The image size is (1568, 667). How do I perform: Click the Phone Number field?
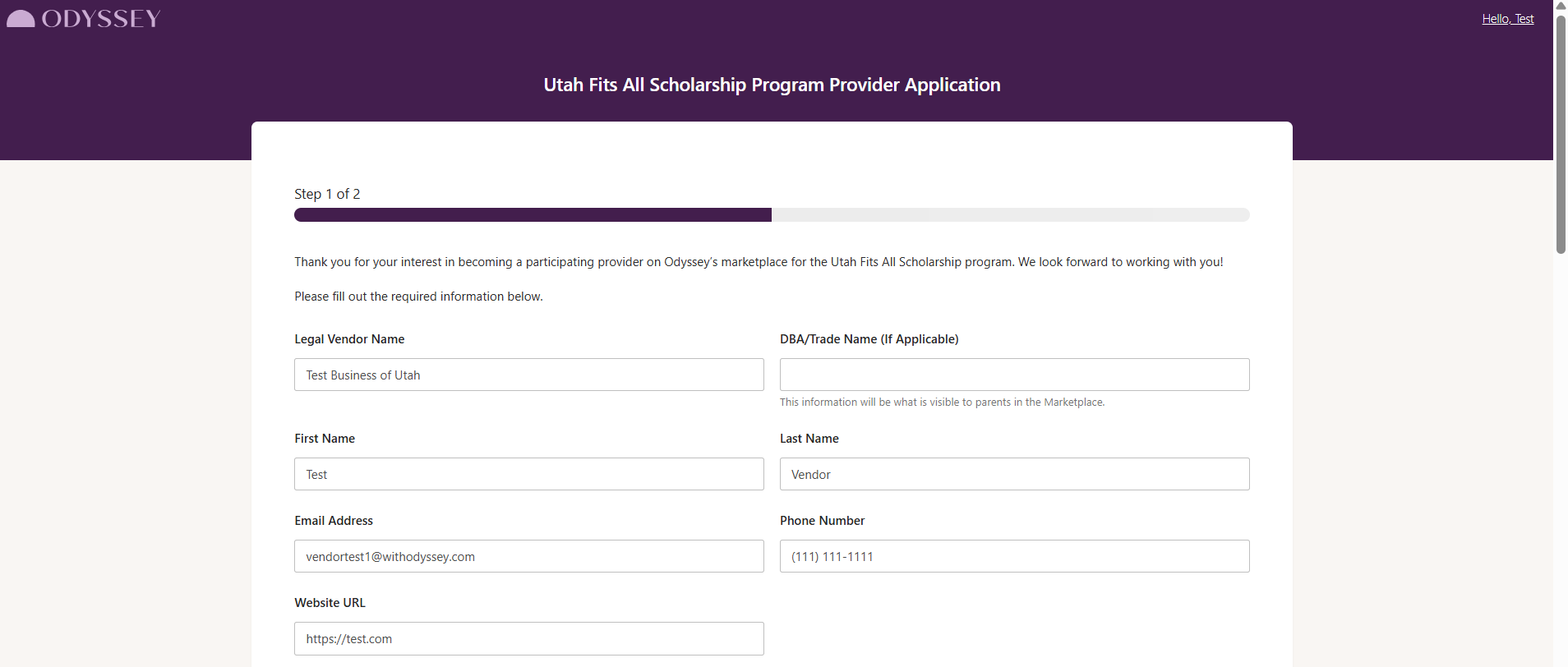point(1014,556)
